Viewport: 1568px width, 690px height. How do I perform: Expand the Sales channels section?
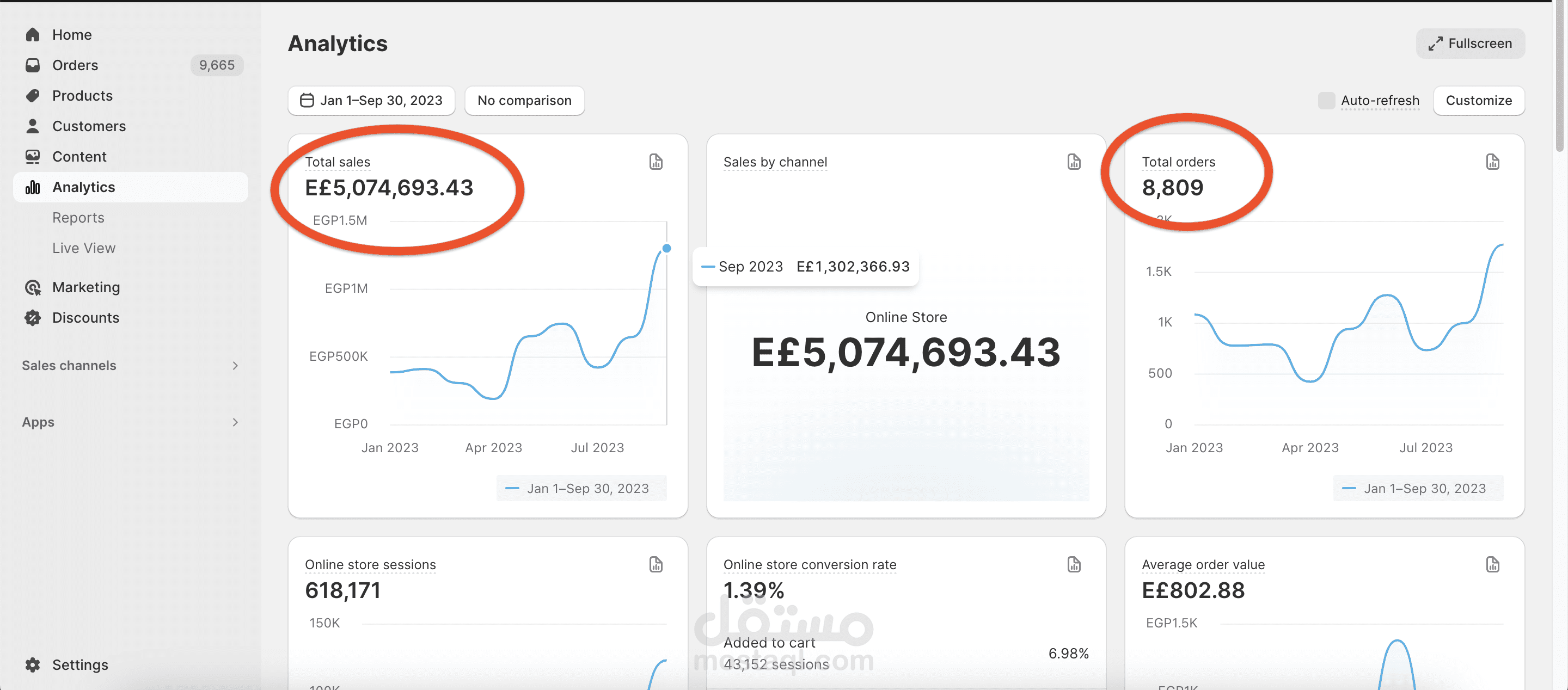(130, 365)
